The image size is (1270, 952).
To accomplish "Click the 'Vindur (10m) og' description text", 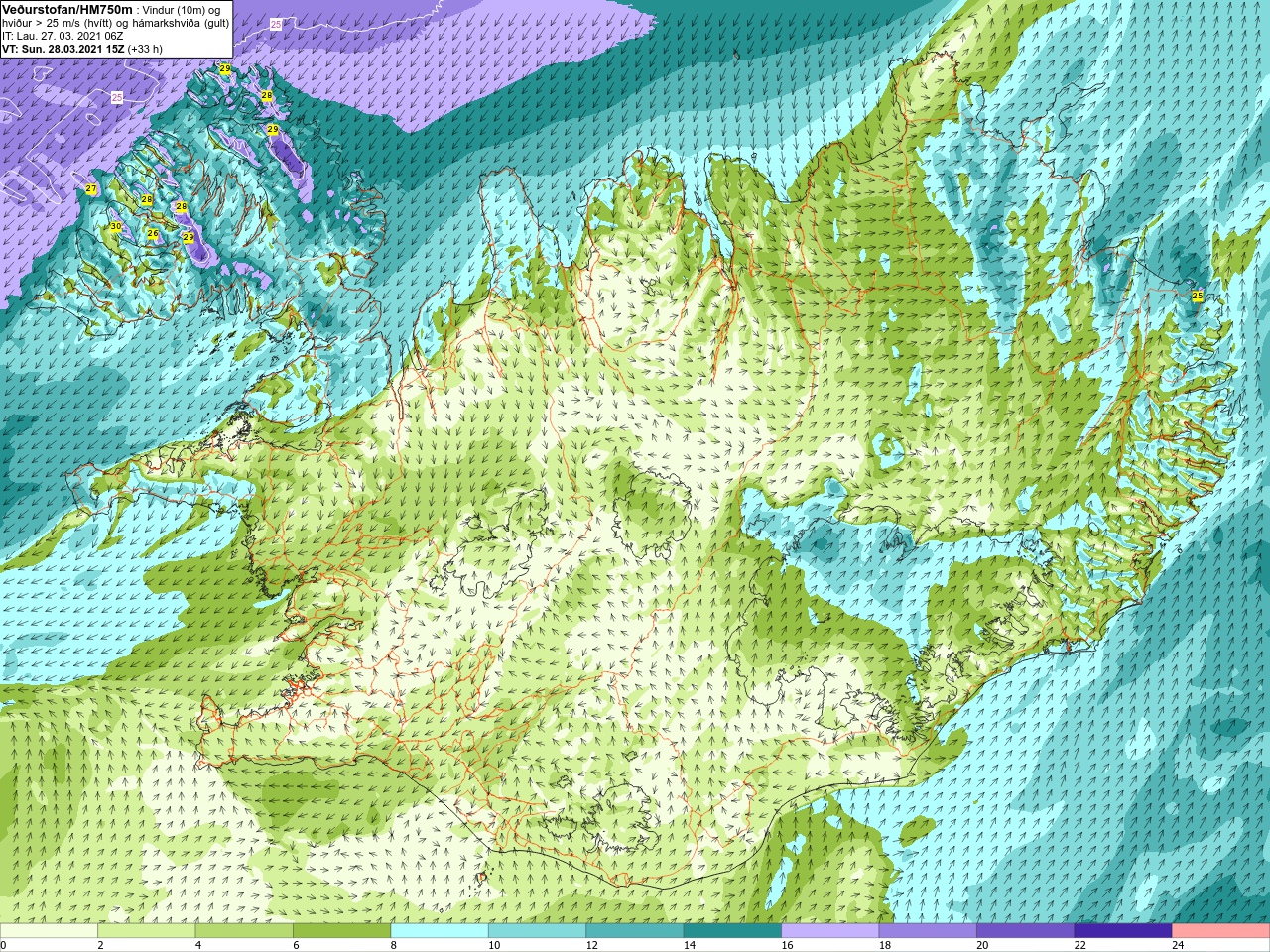I will (x=182, y=10).
